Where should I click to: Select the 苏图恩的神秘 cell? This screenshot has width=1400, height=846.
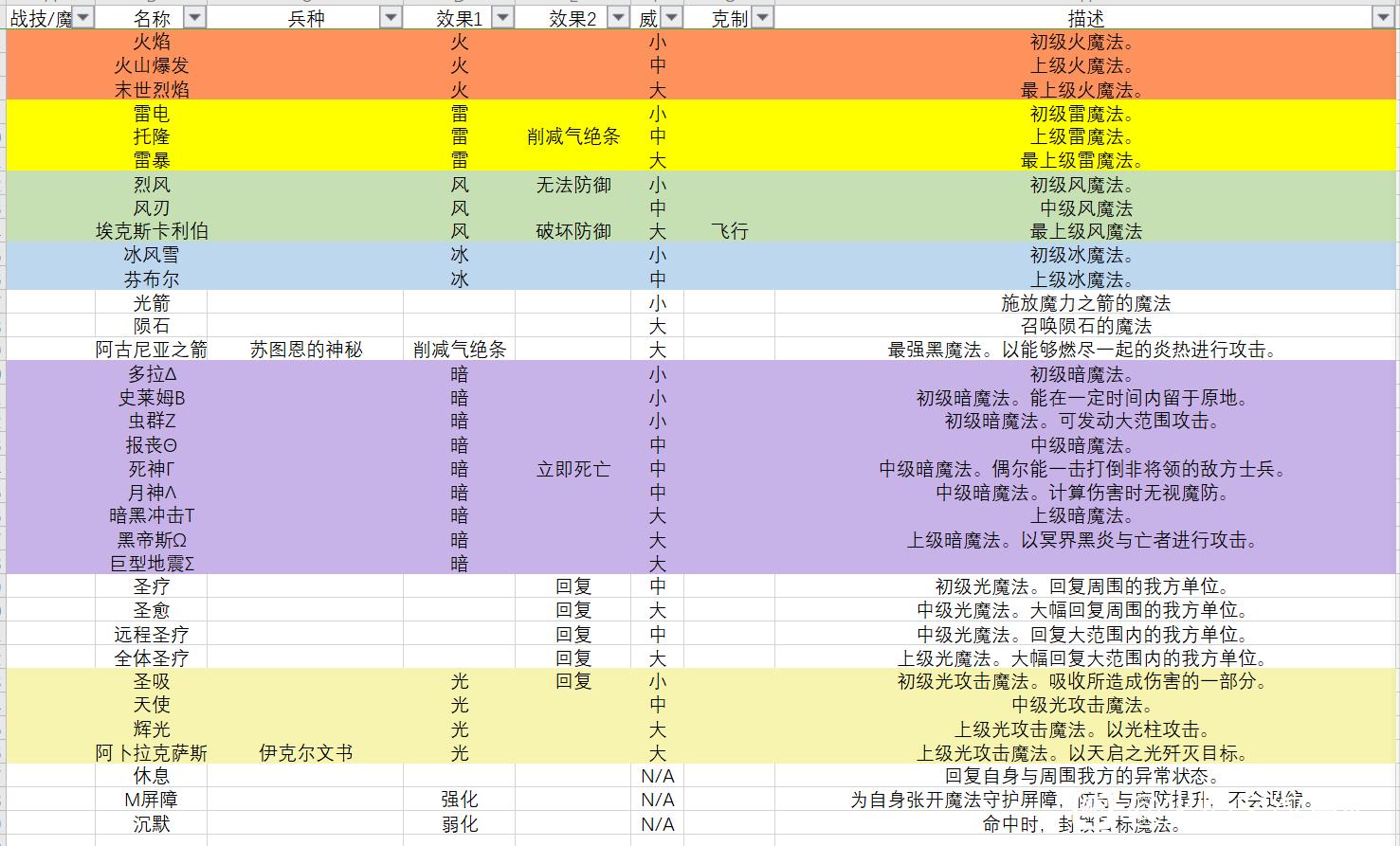coord(306,350)
